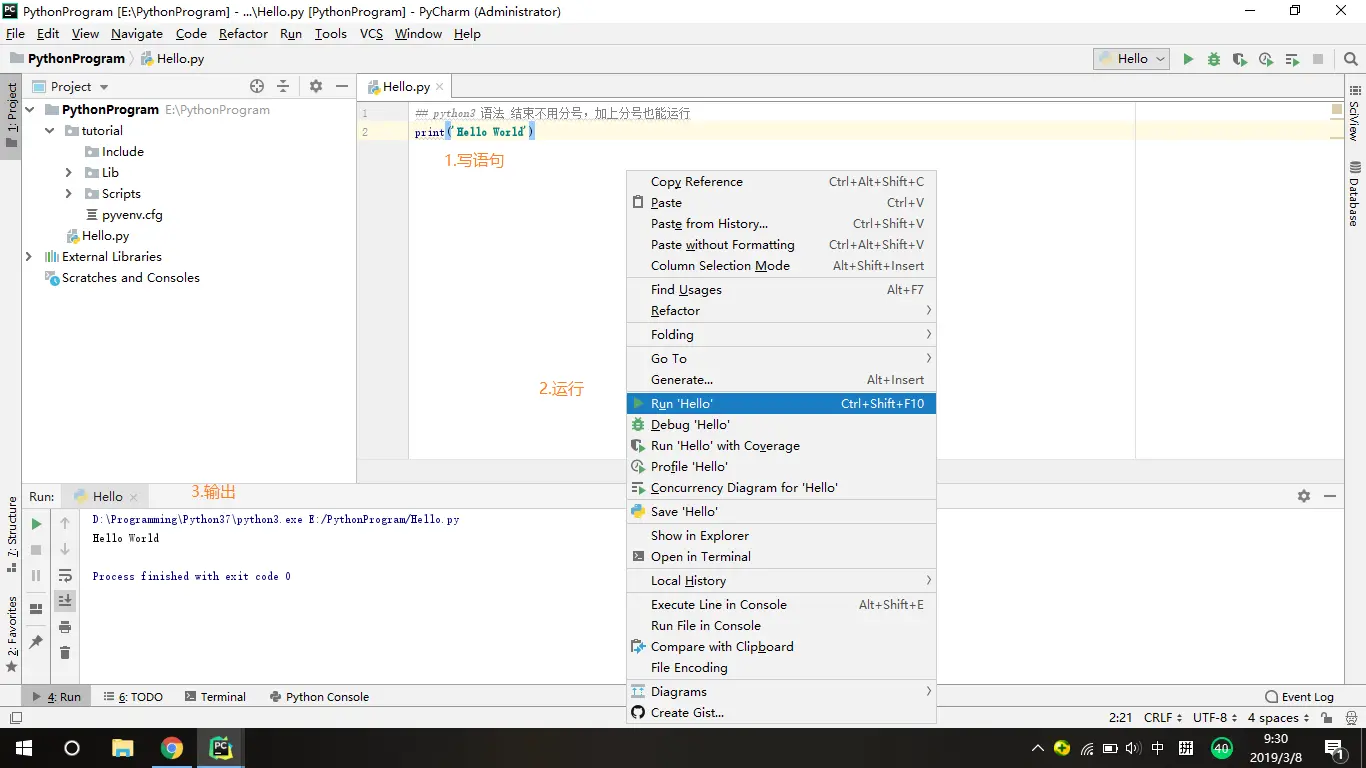Open the VCS menu
The width and height of the screenshot is (1366, 768).
[371, 34]
